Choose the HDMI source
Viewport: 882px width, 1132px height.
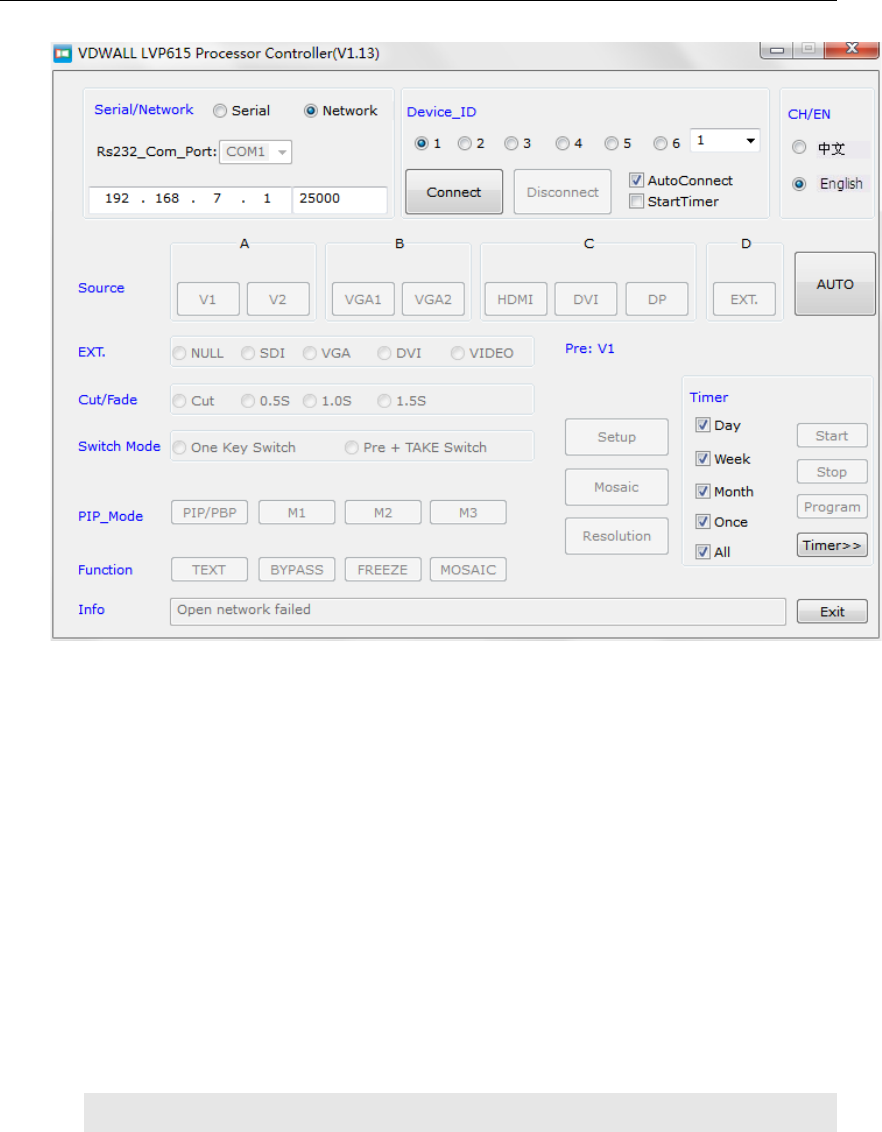point(515,300)
